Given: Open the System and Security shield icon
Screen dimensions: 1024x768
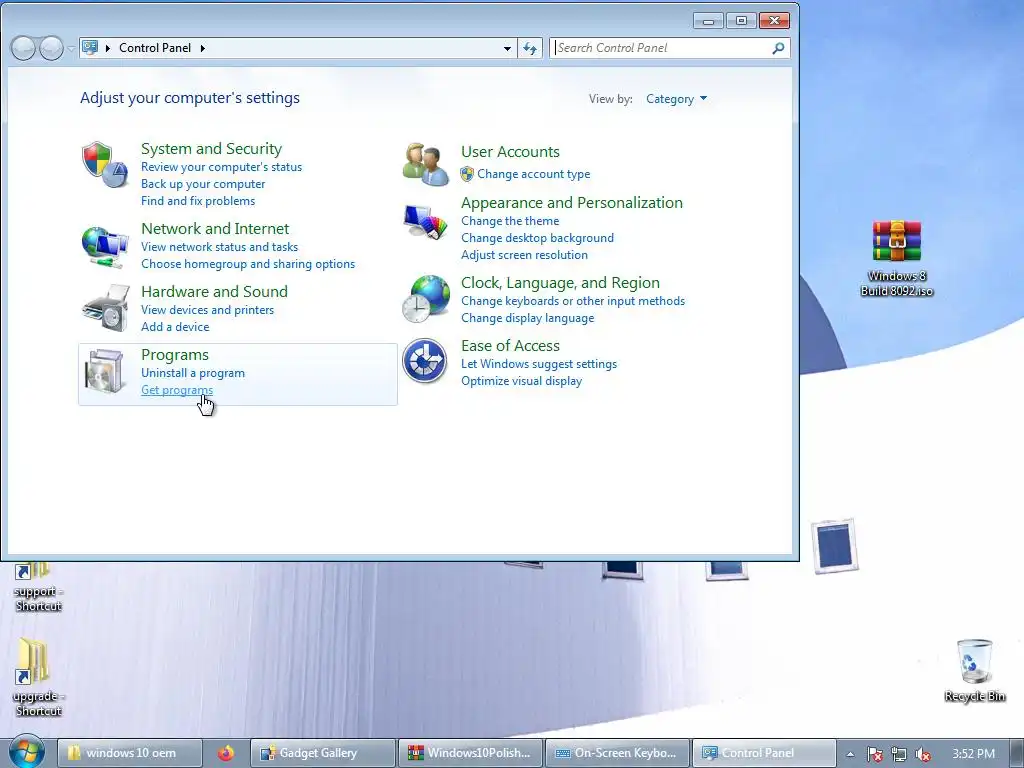Looking at the screenshot, I should point(104,164).
